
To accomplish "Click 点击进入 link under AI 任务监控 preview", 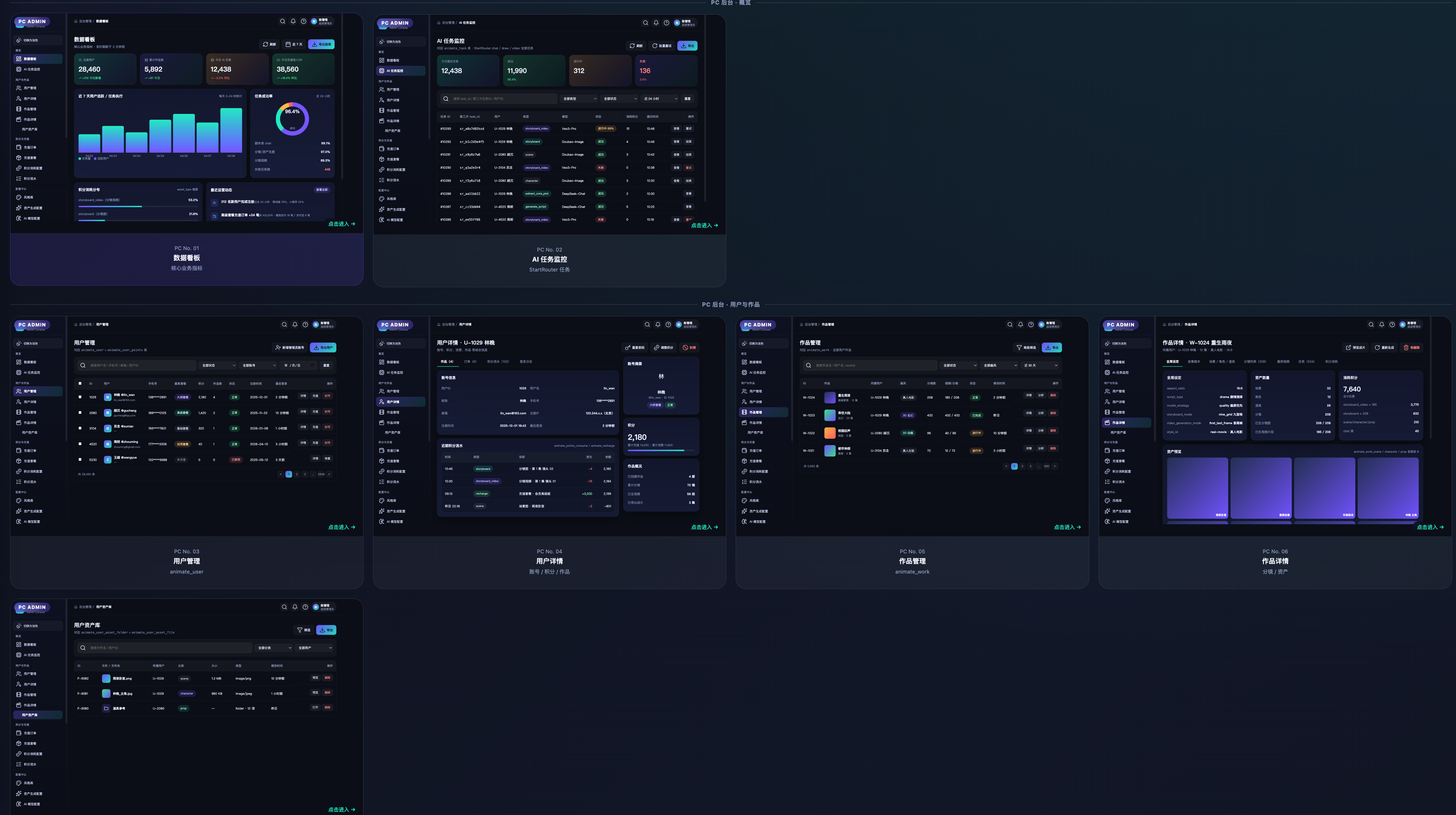I will tap(704, 225).
